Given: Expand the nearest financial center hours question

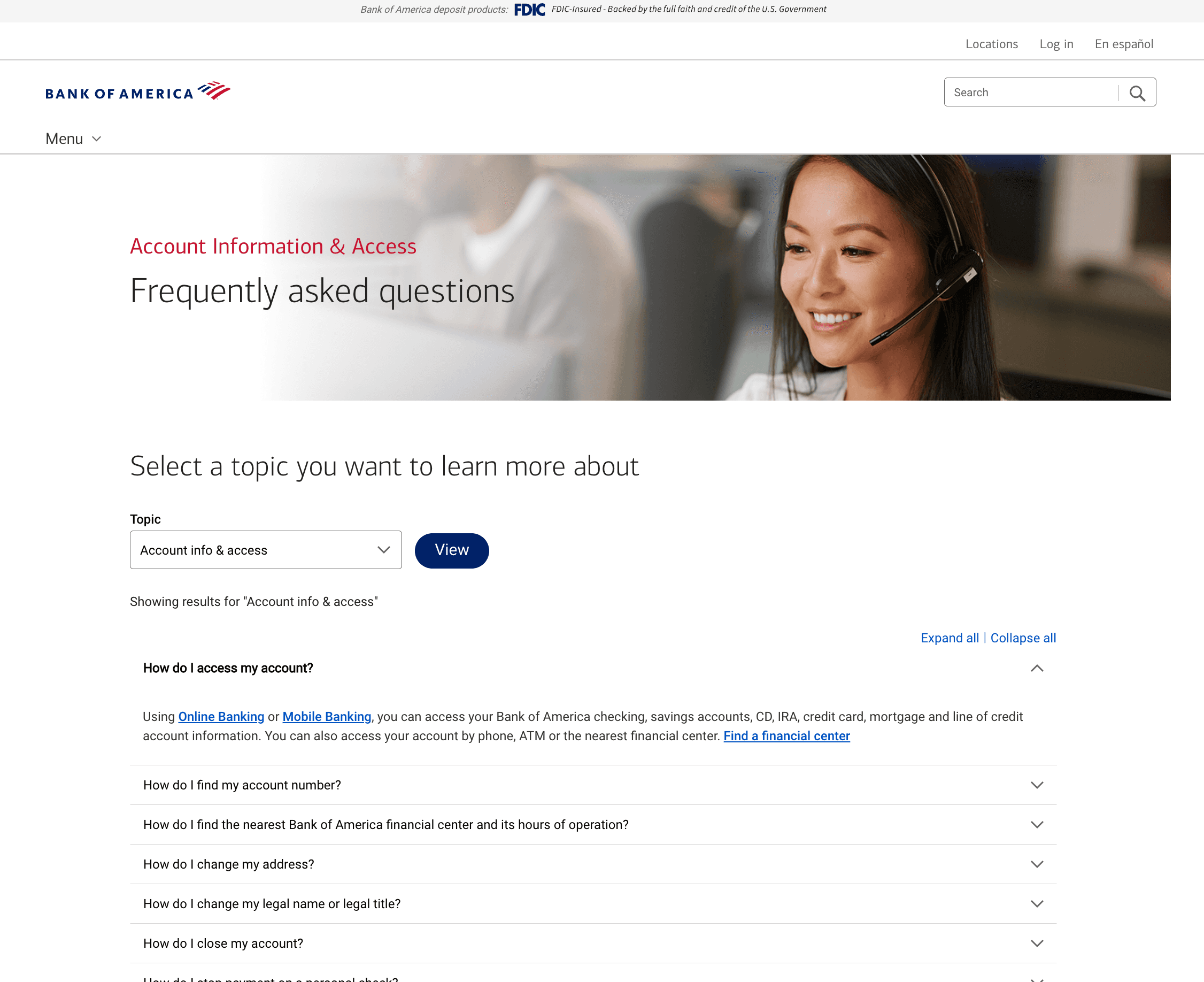Looking at the screenshot, I should (593, 824).
